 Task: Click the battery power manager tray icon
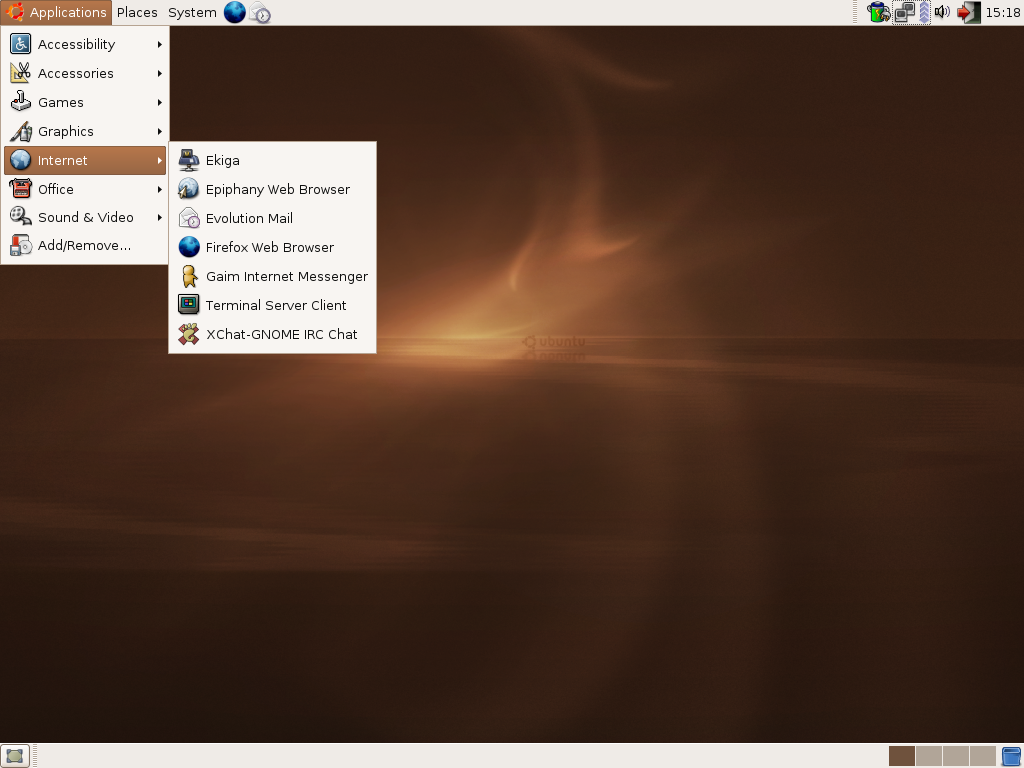tap(878, 12)
